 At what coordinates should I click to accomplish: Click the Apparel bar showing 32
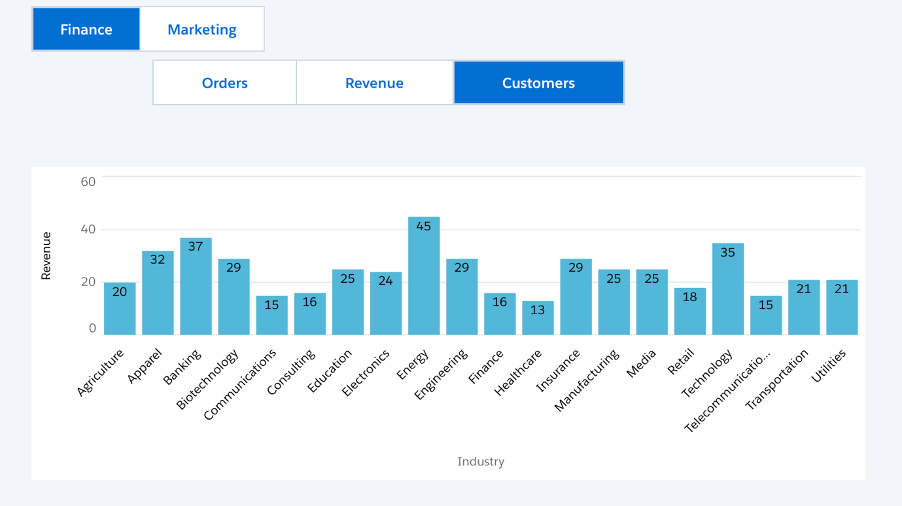[x=158, y=293]
